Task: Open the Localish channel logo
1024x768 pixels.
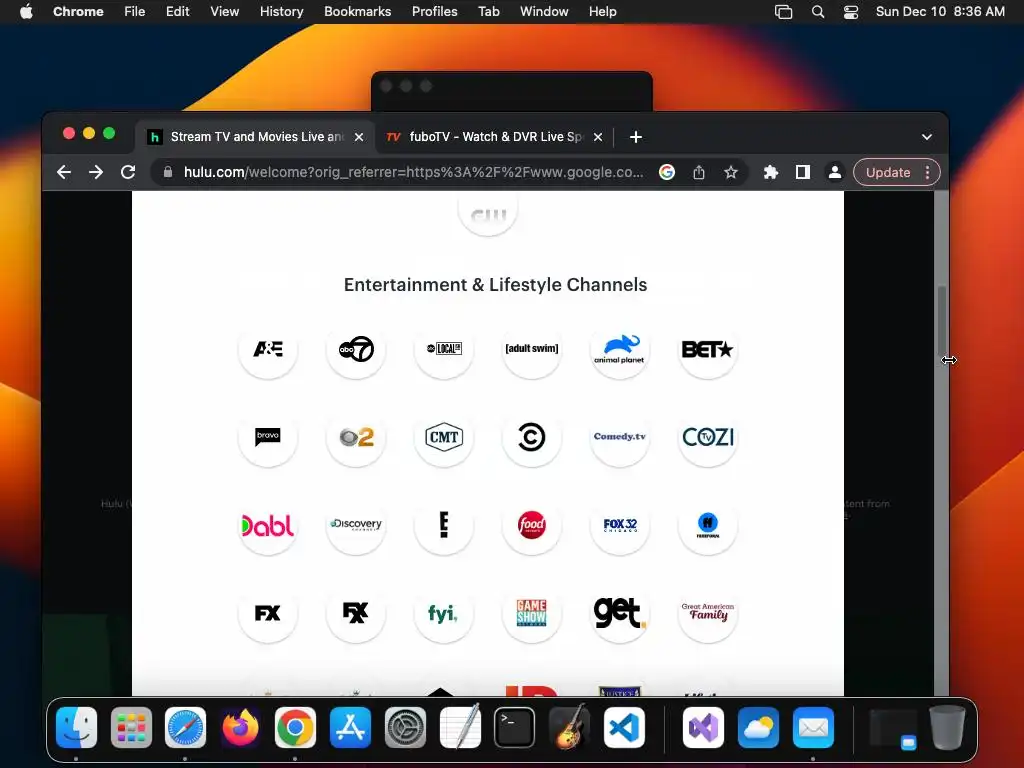Action: tap(444, 349)
